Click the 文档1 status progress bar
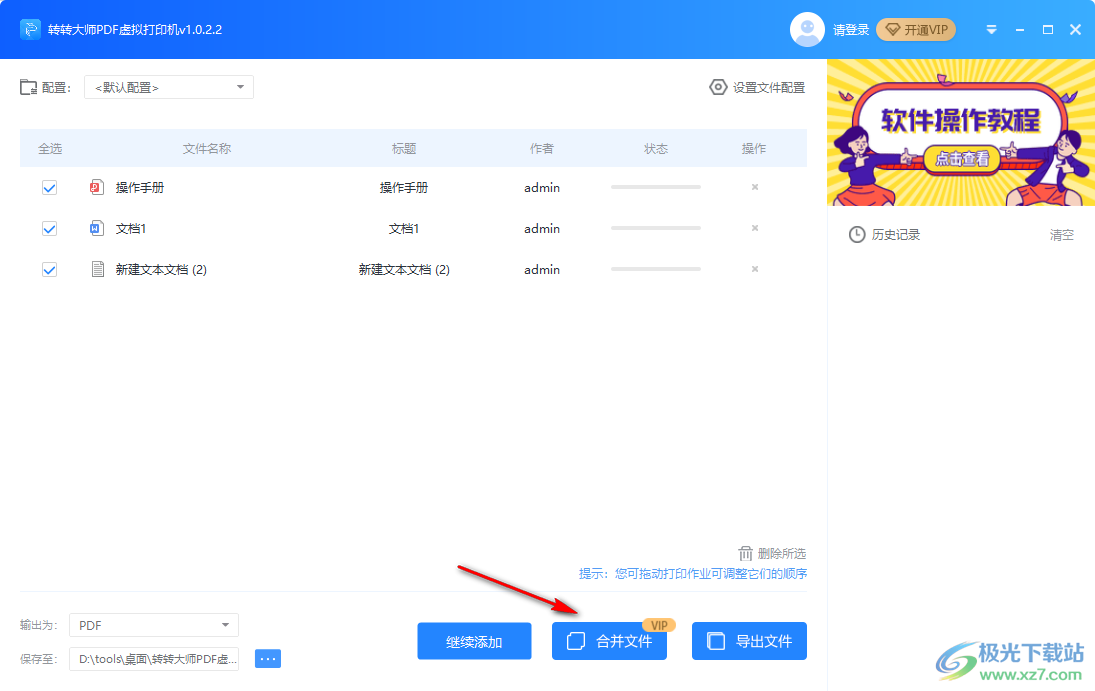 coord(656,228)
